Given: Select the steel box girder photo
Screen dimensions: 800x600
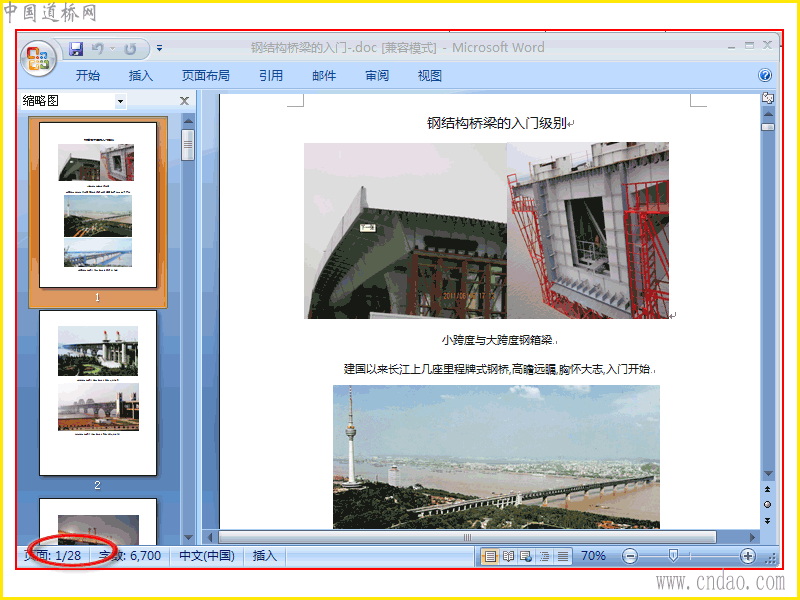Looking at the screenshot, I should click(x=406, y=231).
